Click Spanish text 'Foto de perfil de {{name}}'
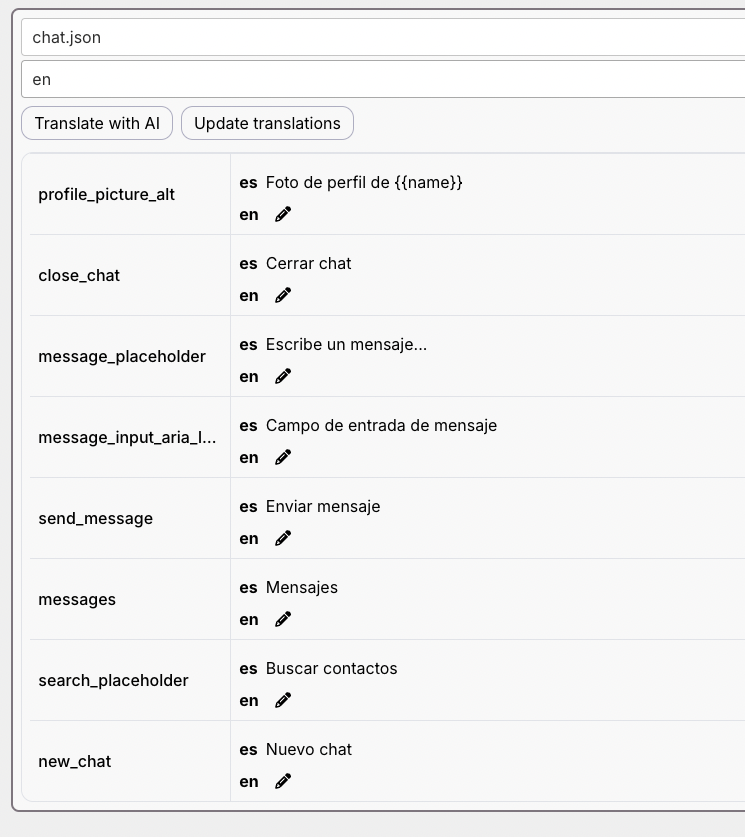The image size is (745, 837). (364, 183)
